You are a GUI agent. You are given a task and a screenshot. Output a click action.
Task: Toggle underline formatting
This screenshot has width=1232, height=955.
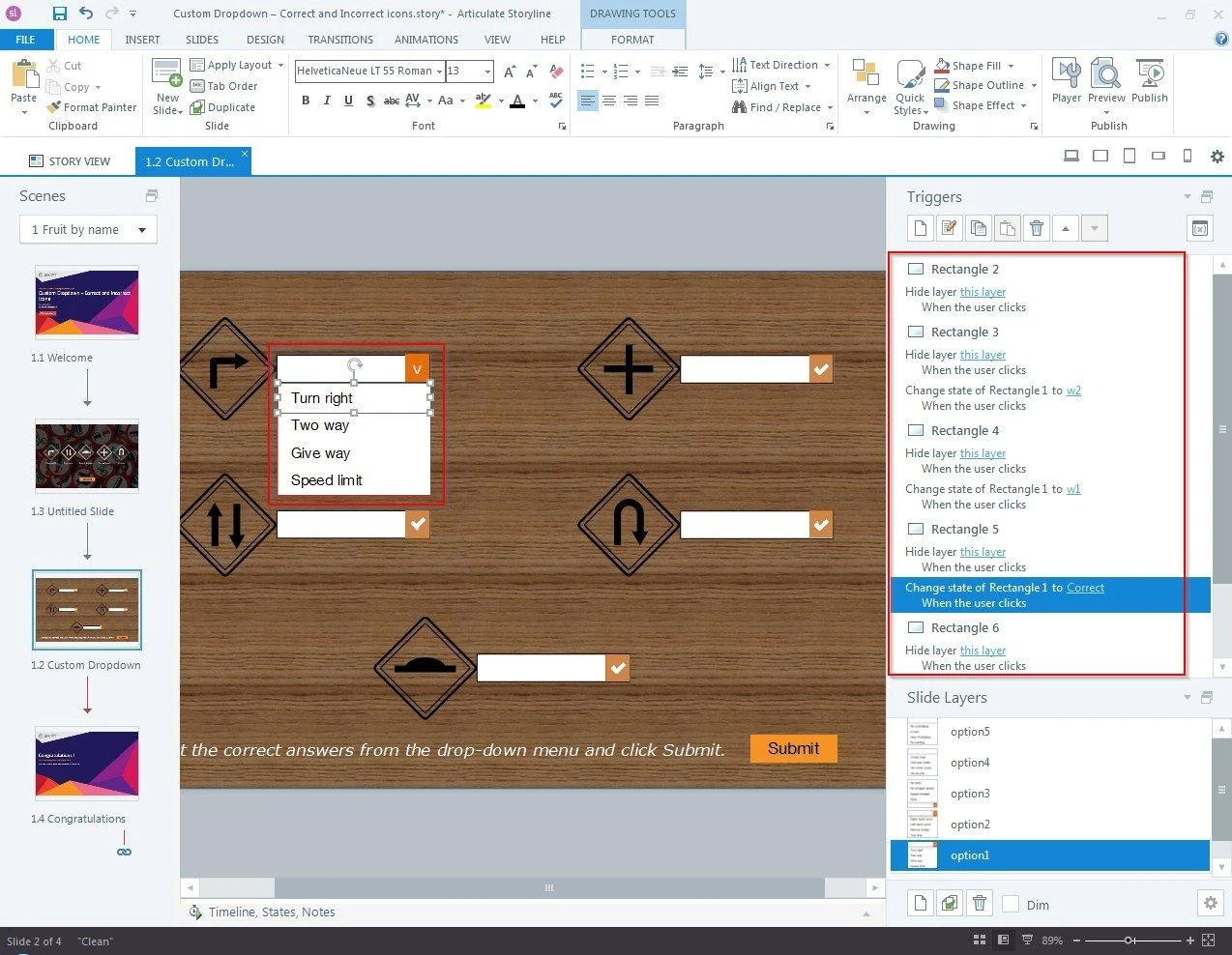point(348,101)
